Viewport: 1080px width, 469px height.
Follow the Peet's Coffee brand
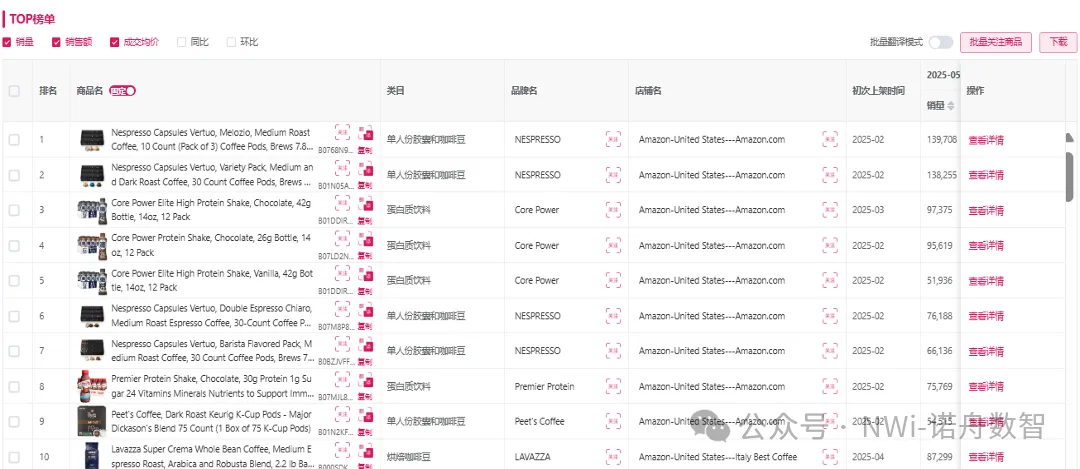613,421
